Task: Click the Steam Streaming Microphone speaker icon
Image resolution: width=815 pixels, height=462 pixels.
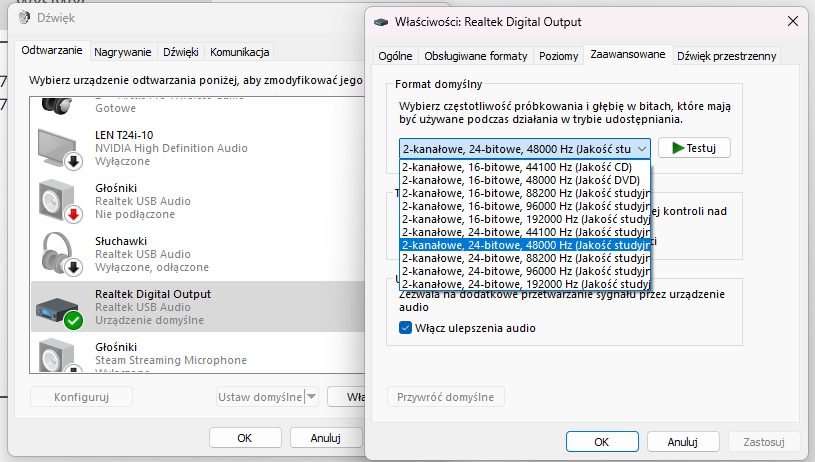Action: [x=59, y=354]
